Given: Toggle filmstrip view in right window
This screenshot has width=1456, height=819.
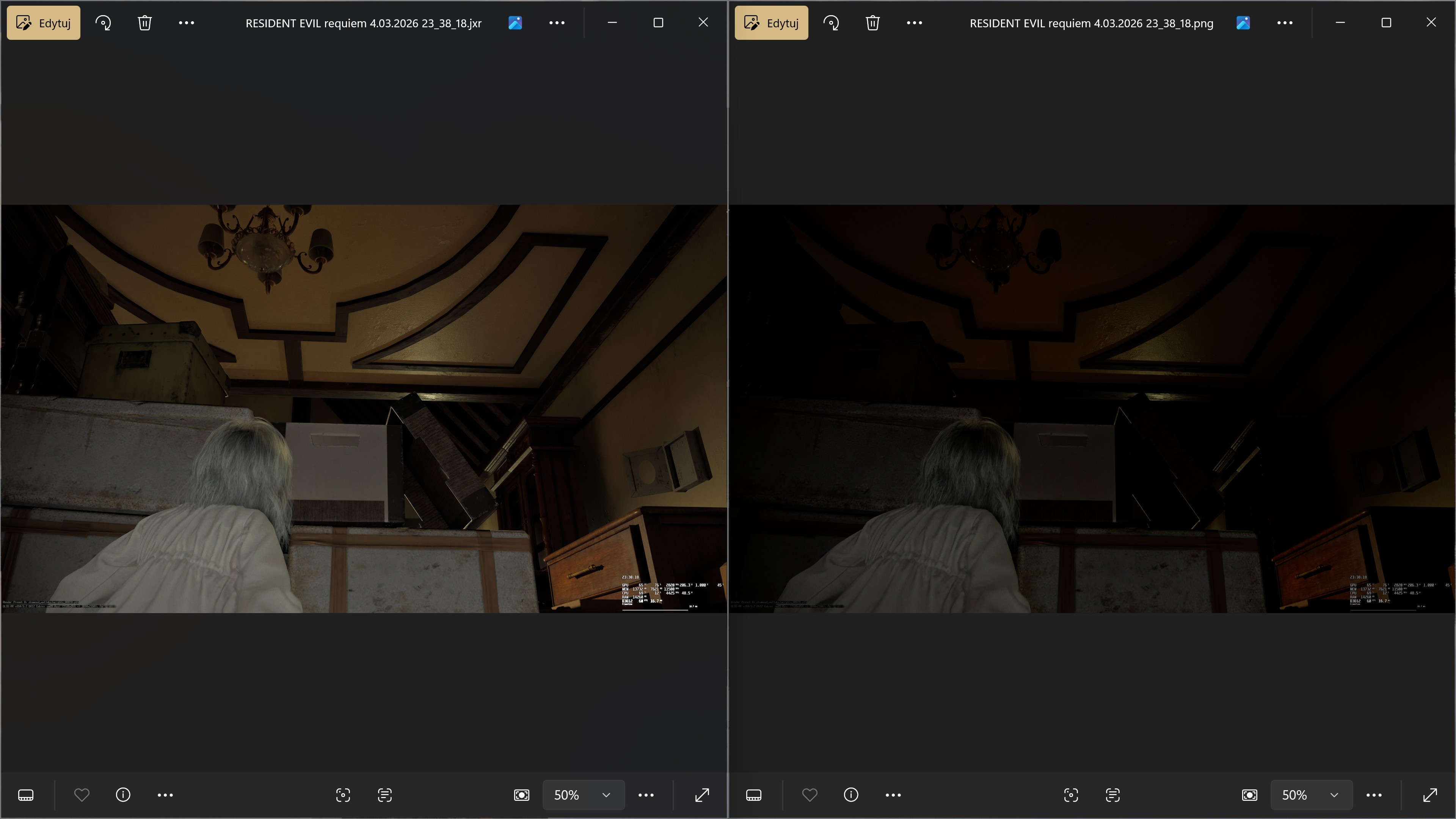Looking at the screenshot, I should pyautogui.click(x=753, y=795).
